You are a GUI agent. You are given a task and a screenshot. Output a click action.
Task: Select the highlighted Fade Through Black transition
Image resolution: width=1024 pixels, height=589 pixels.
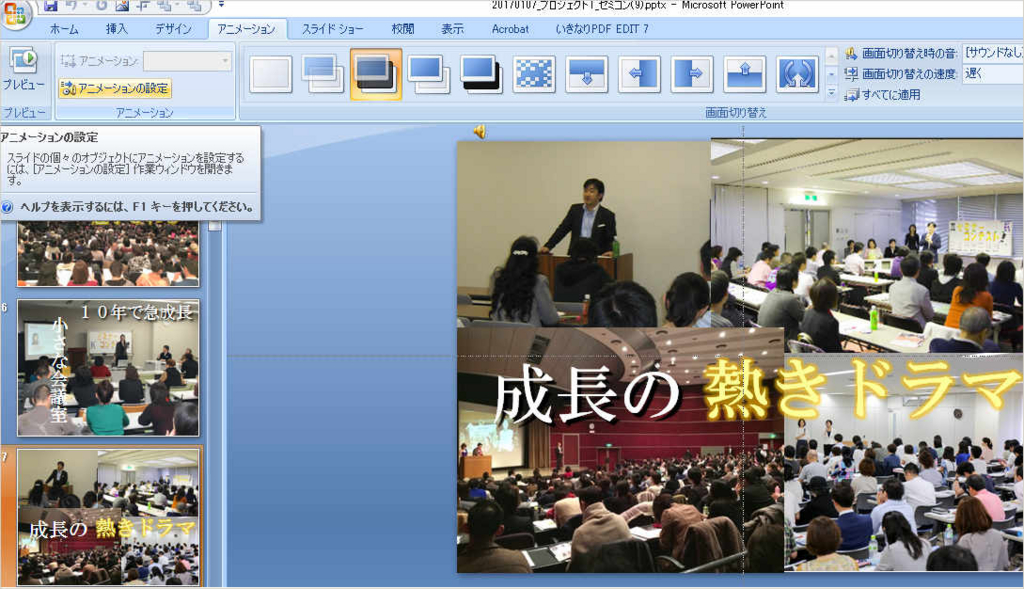pyautogui.click(x=376, y=74)
